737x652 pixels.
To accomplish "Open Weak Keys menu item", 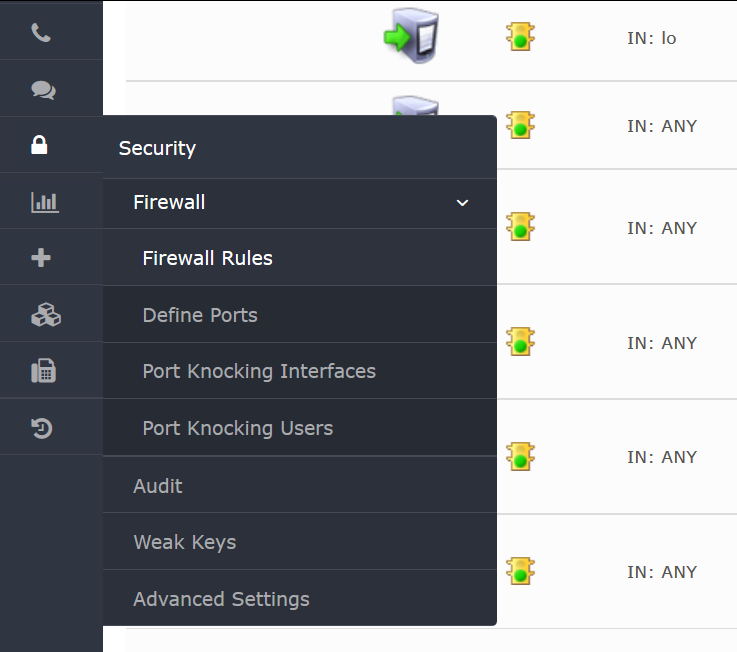I will pyautogui.click(x=300, y=542).
